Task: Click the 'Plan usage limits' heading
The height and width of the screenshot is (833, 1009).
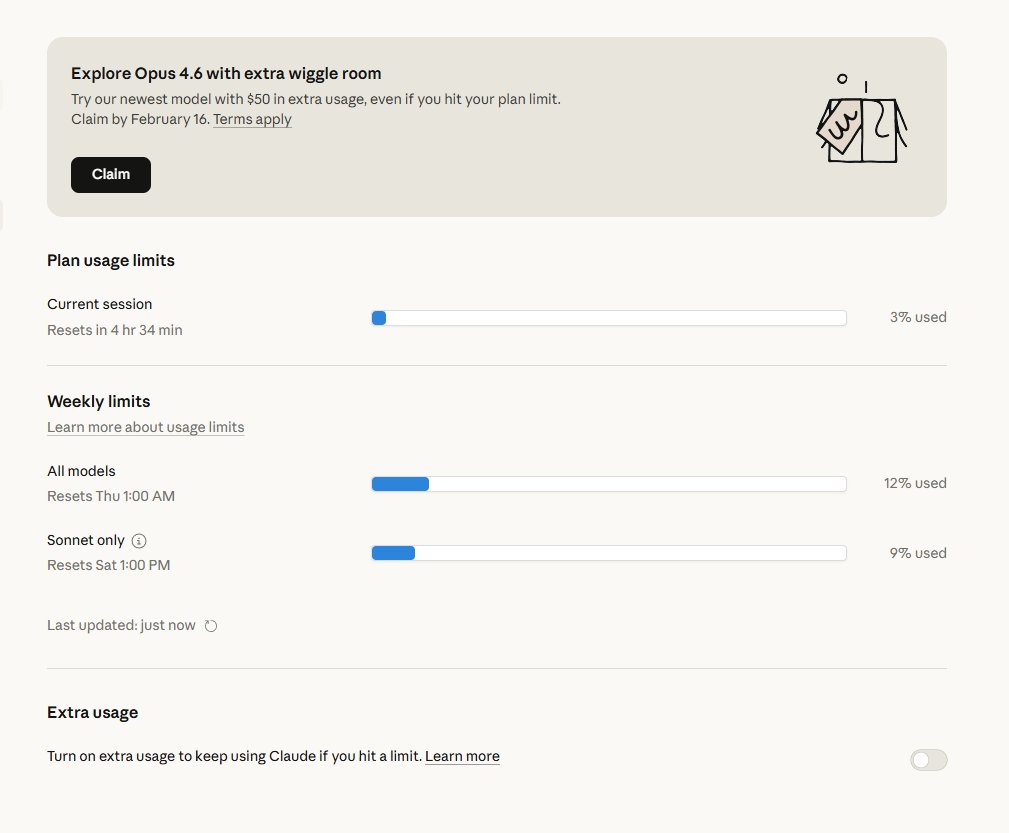Action: 111,261
